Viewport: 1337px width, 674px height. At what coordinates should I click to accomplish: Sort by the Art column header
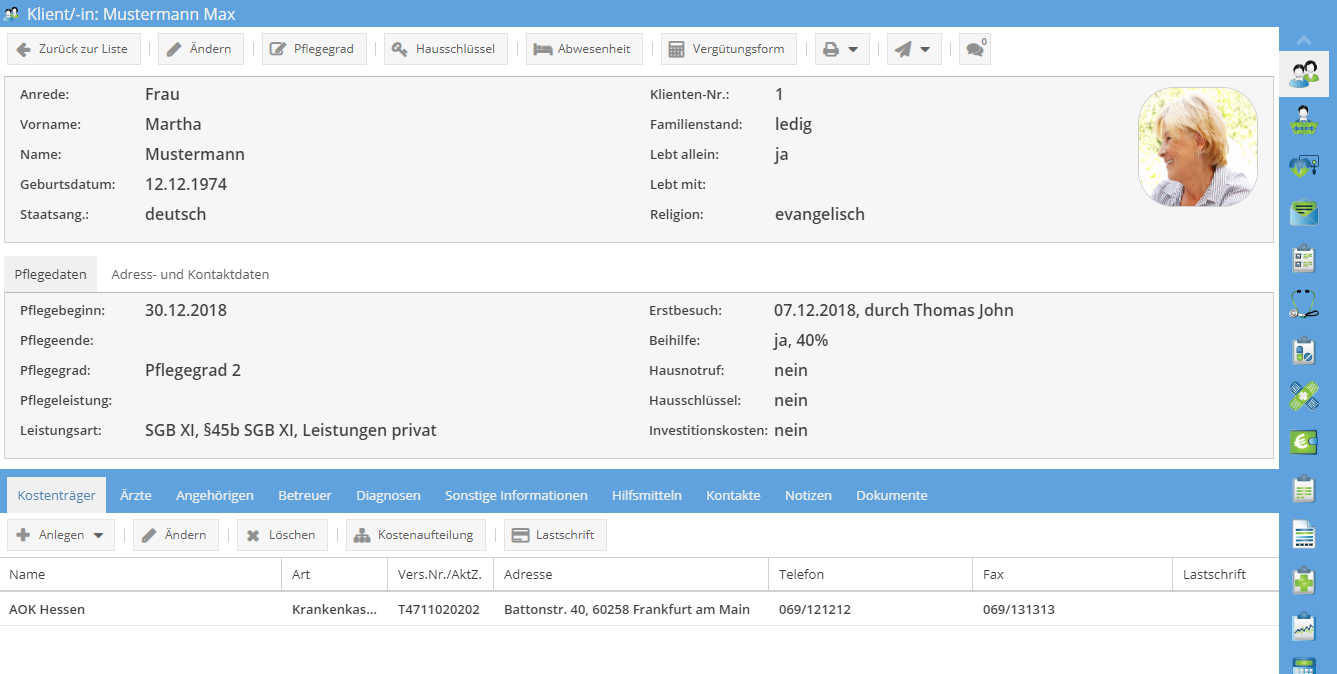334,575
